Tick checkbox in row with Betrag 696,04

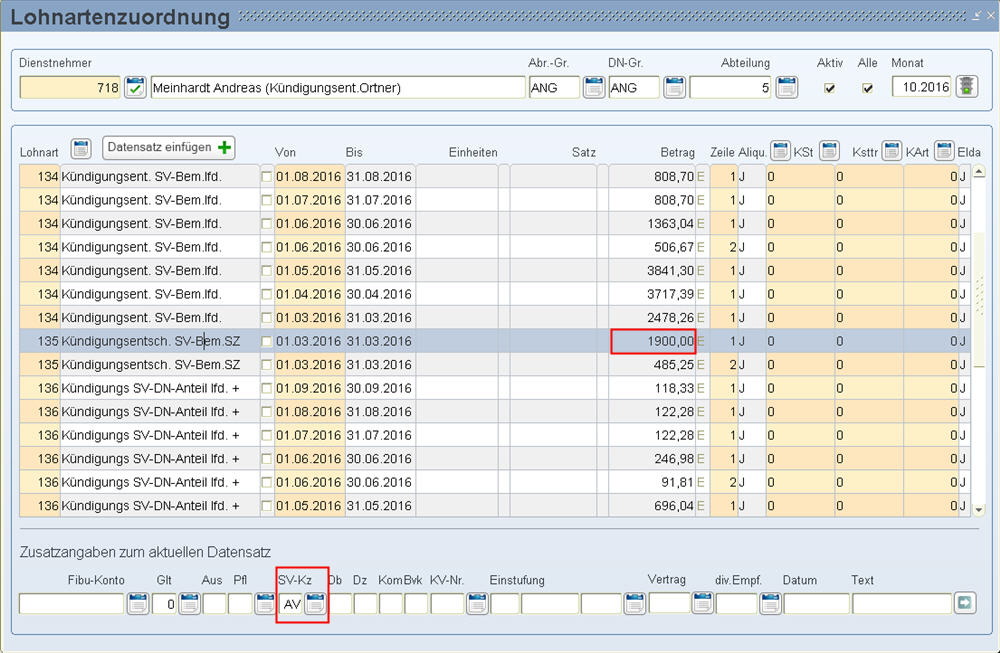point(267,506)
